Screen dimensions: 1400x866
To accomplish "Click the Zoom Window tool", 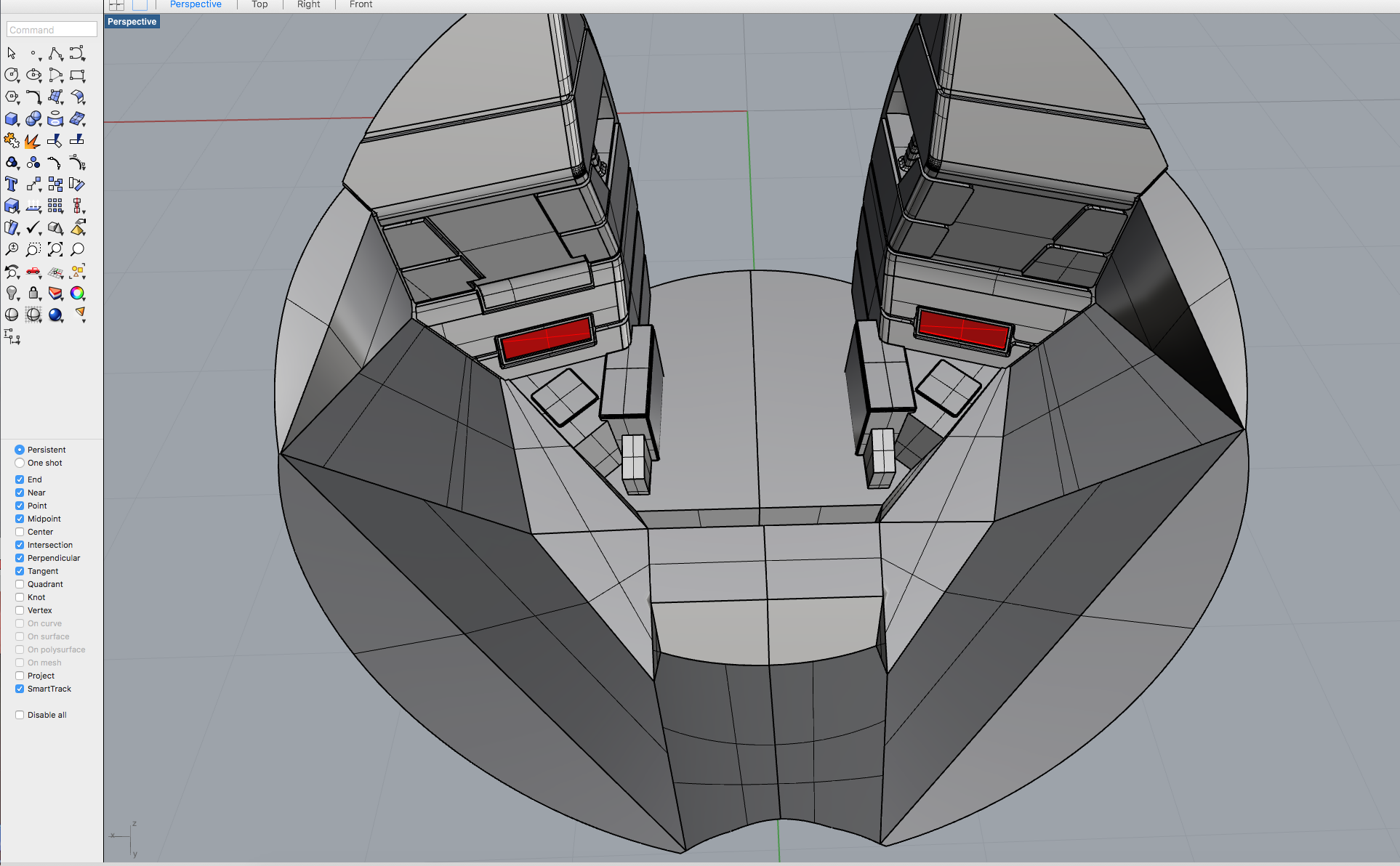I will click(33, 249).
